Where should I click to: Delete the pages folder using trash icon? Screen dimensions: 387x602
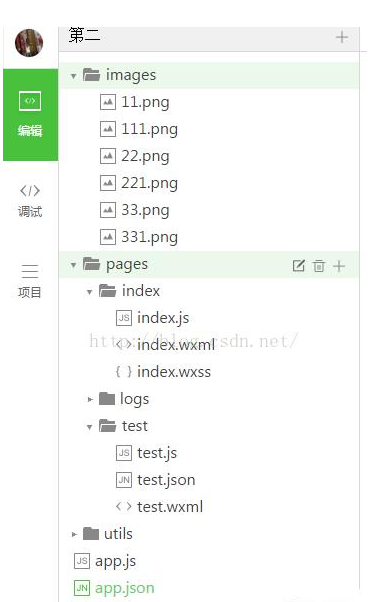pyautogui.click(x=319, y=266)
